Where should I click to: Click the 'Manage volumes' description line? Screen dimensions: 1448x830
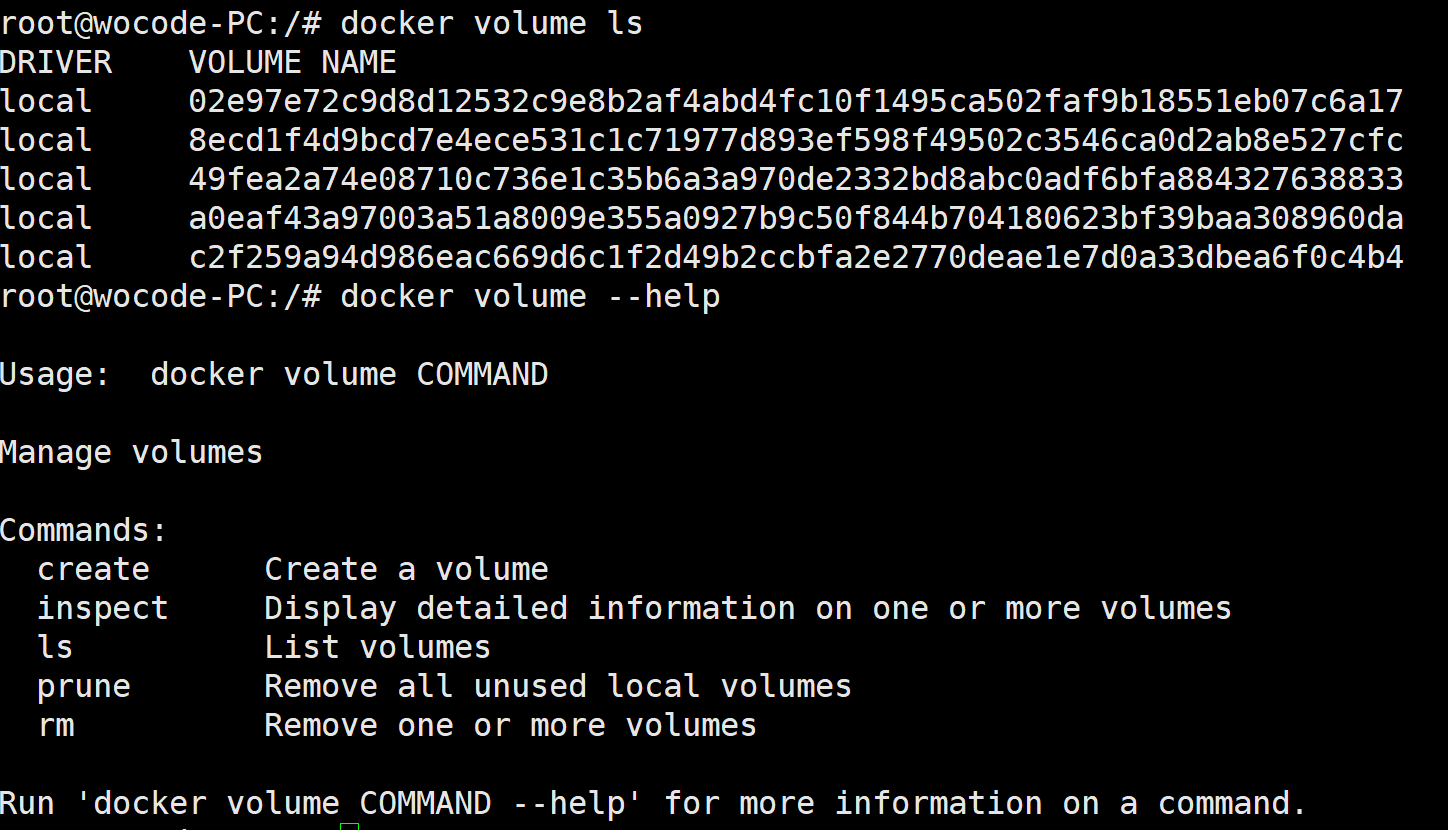131,452
